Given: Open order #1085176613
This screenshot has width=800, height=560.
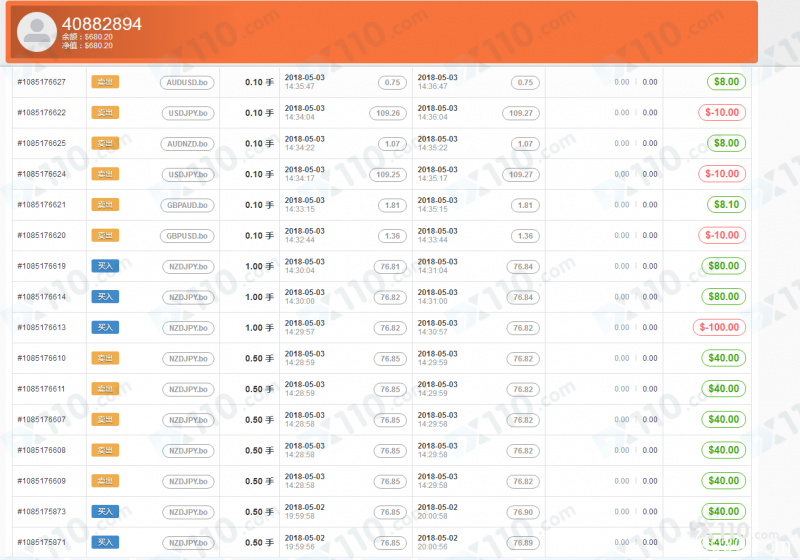Looking at the screenshot, I should coord(42,327).
